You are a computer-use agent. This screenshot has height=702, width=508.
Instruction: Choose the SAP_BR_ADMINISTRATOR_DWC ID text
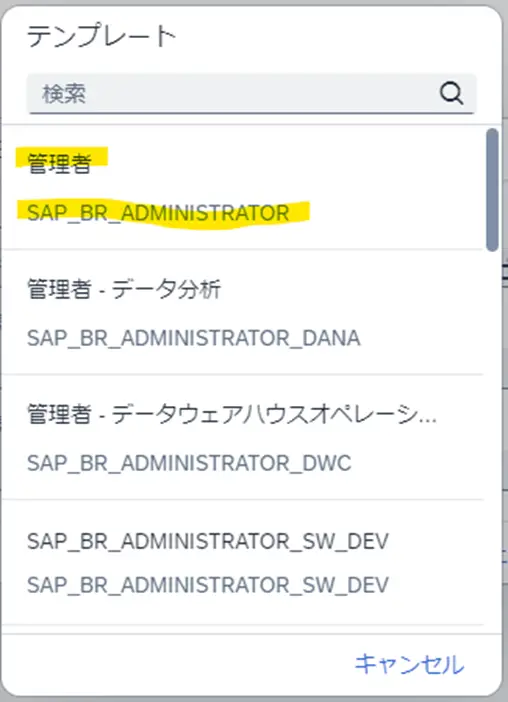(x=189, y=463)
